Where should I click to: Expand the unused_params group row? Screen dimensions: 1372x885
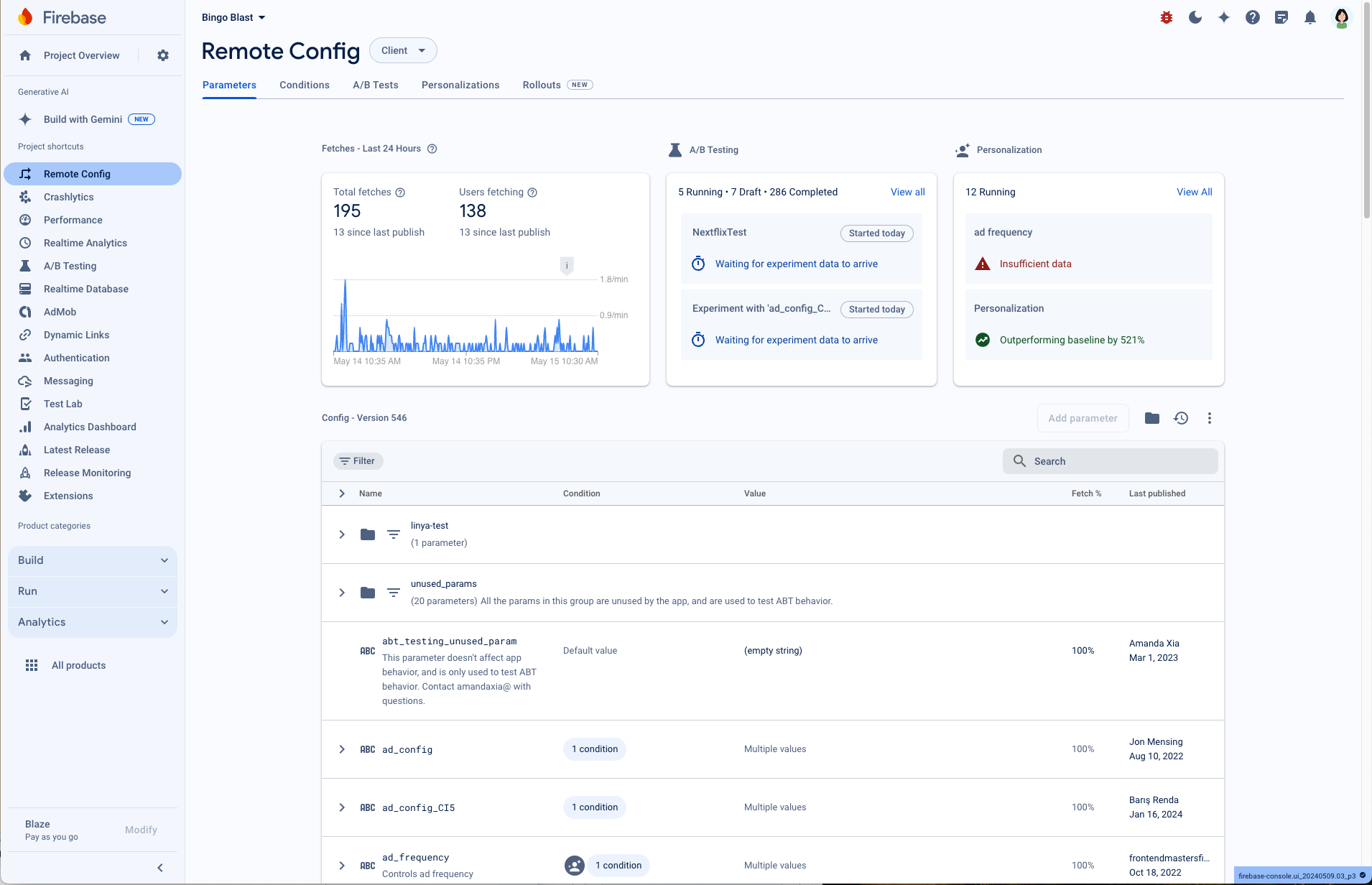pos(342,593)
